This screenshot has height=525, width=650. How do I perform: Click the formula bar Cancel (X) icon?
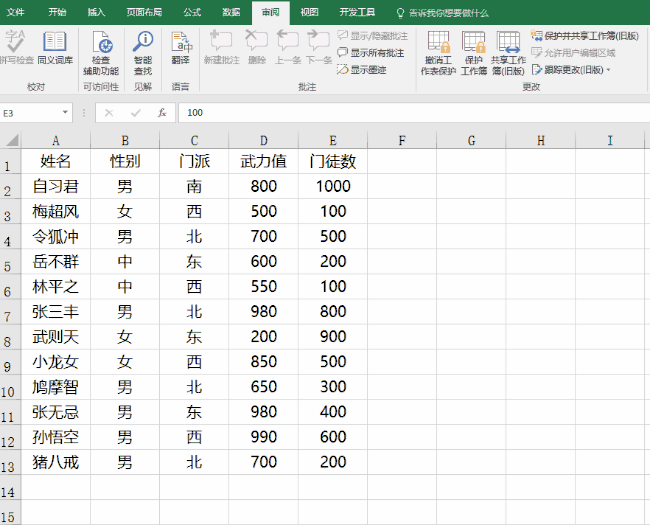(109, 112)
